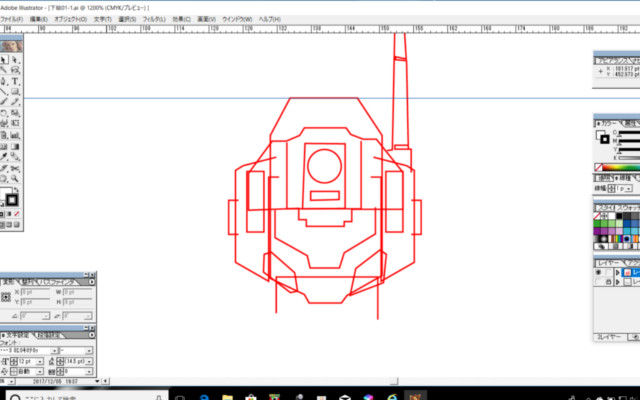Select the Column Graph tool
Screen dimensions: 640x400
(15, 135)
